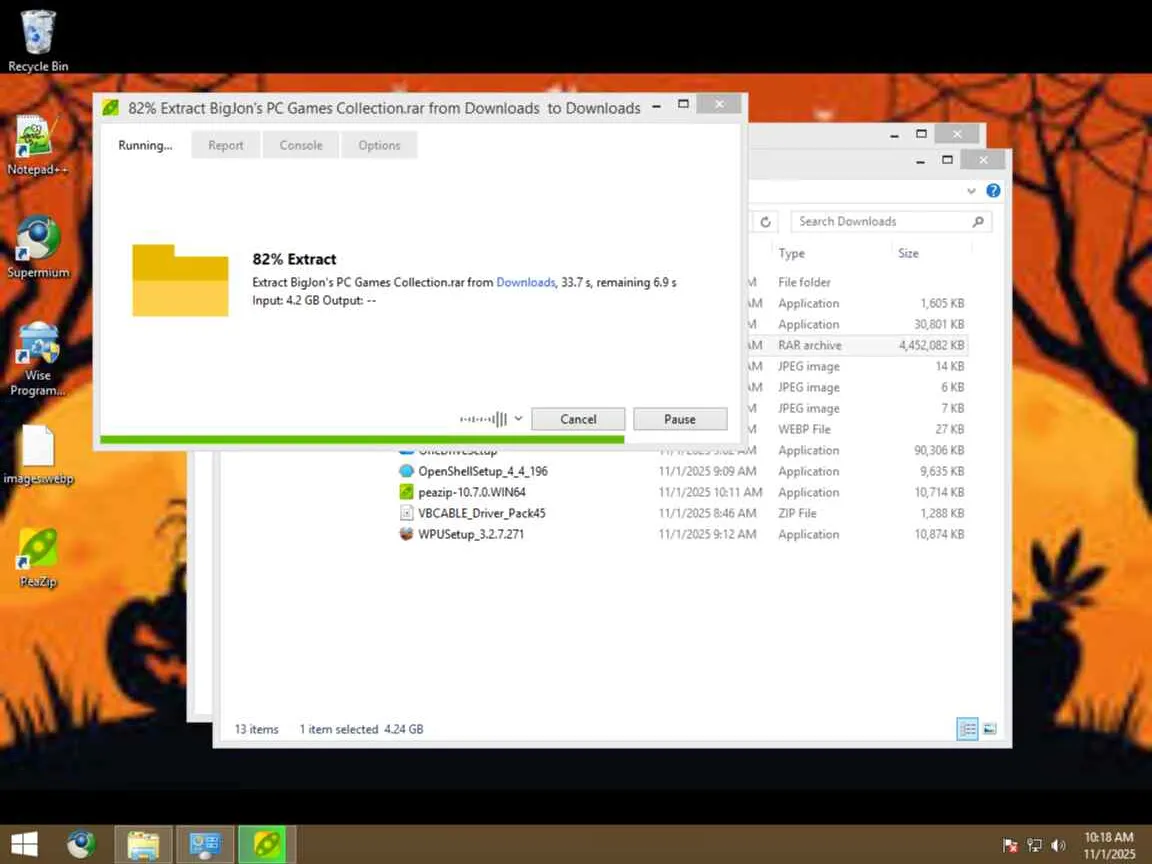Click the yellow folder icon in extract dialog
Viewport: 1152px width, 864px height.
click(180, 280)
